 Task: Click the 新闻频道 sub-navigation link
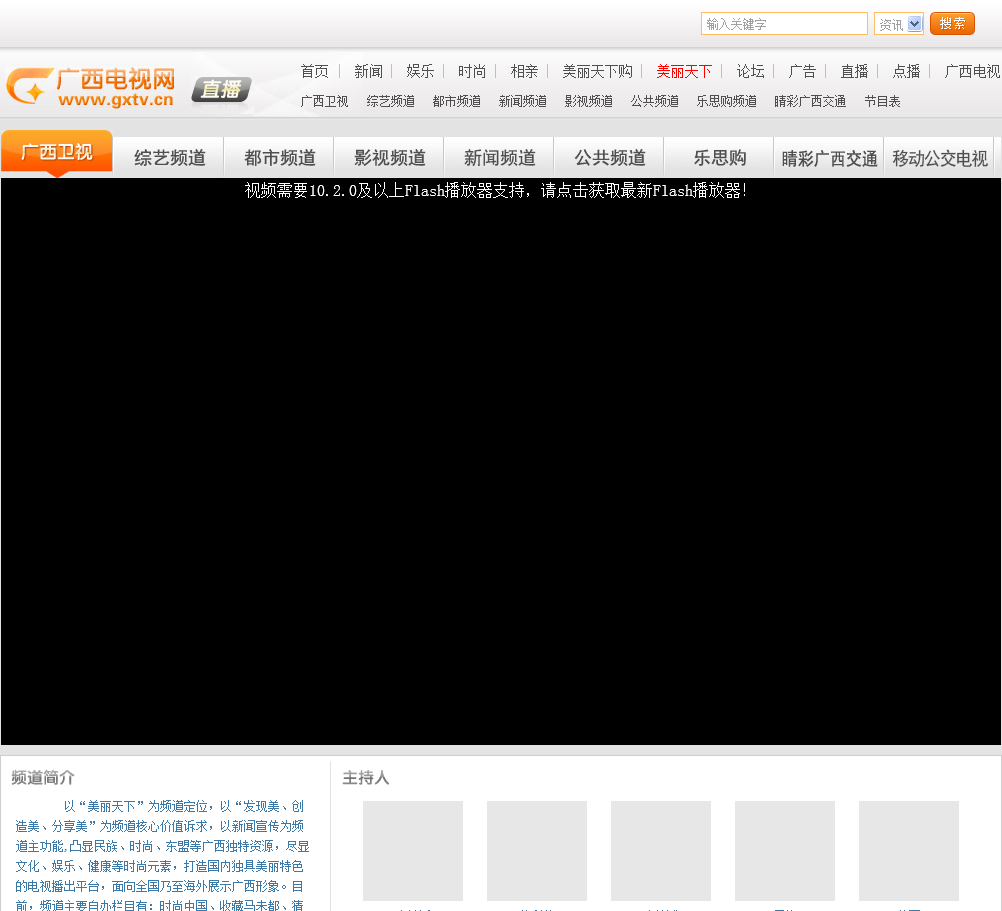pos(523,102)
